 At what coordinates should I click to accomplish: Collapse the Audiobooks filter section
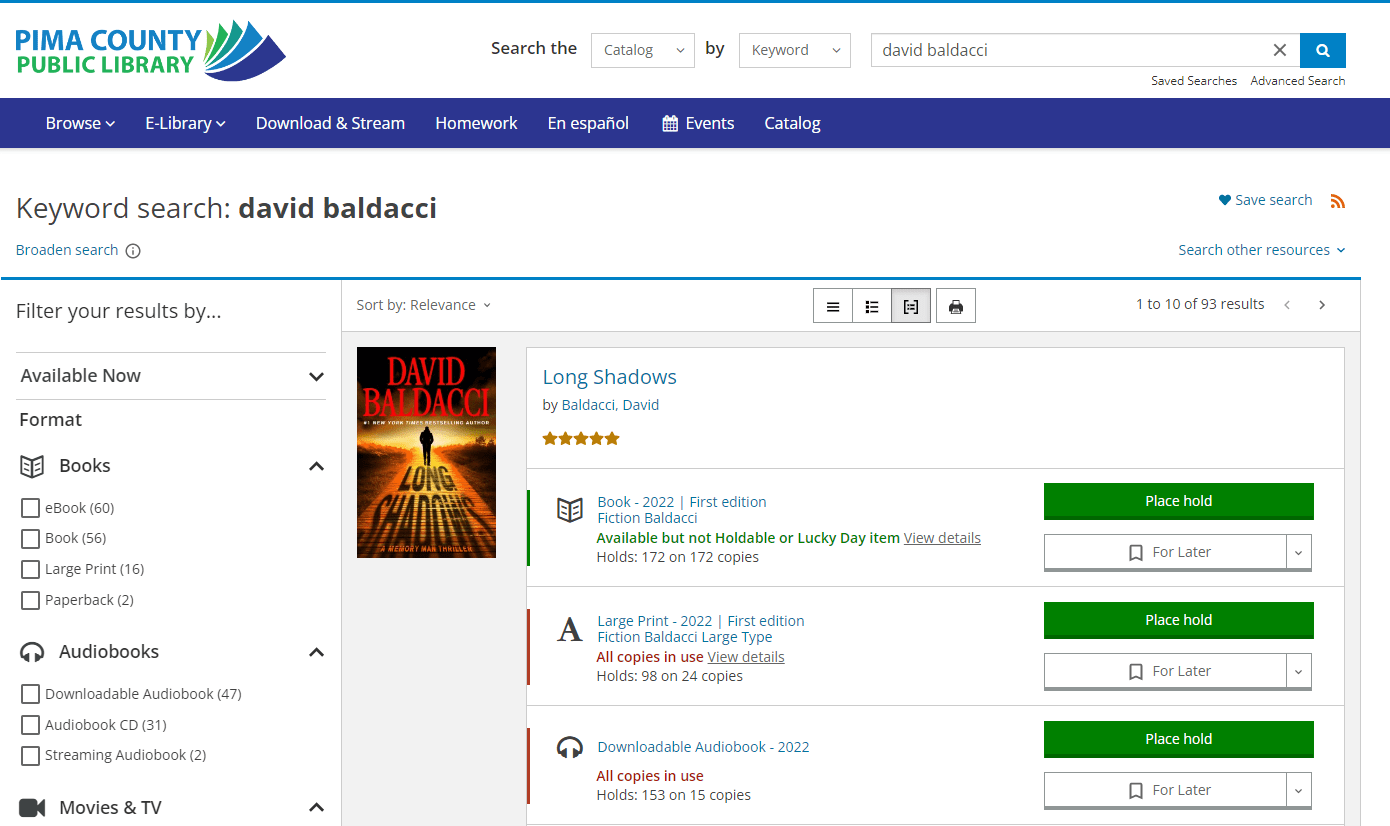(x=316, y=652)
